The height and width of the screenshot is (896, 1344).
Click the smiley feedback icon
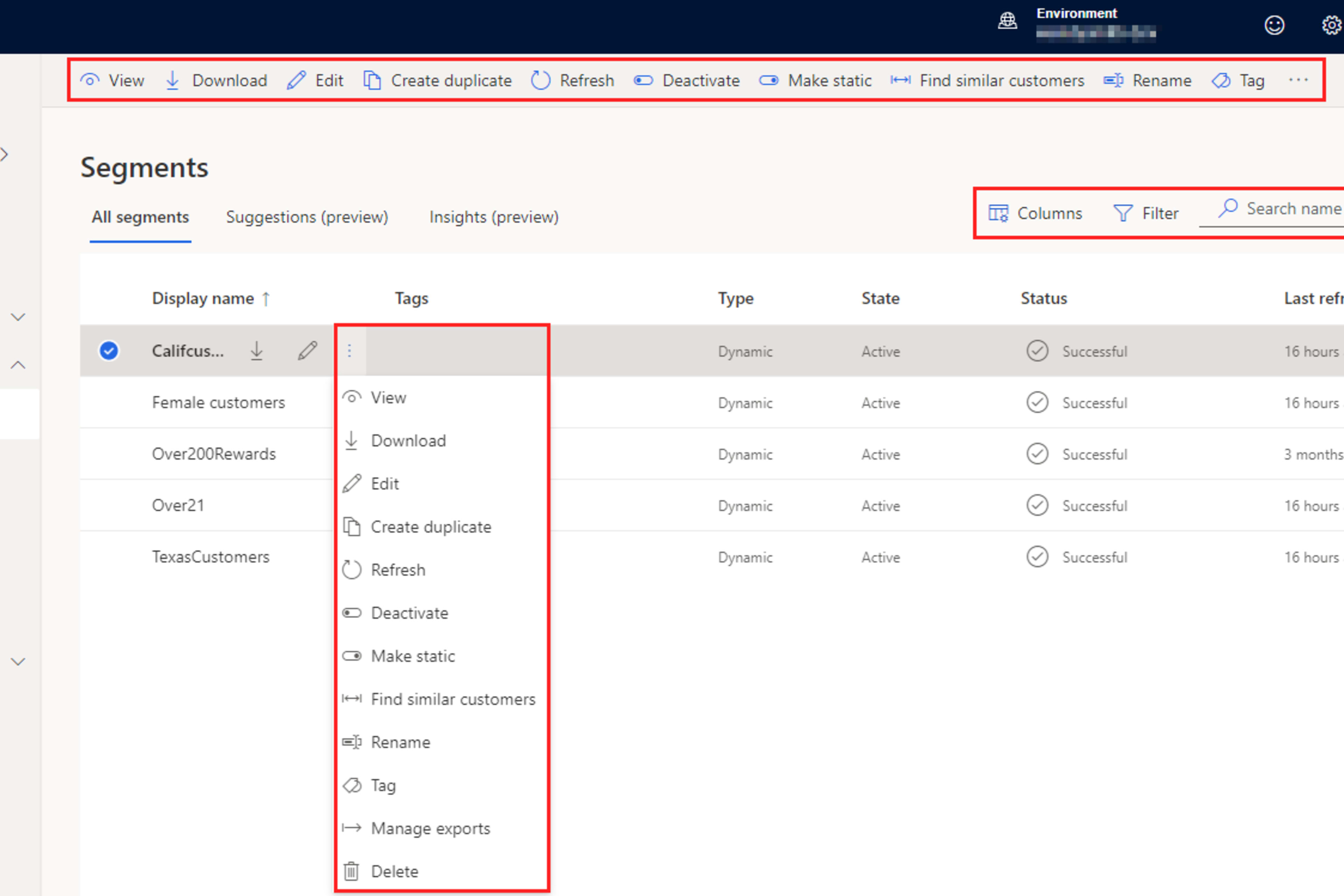tap(1274, 25)
